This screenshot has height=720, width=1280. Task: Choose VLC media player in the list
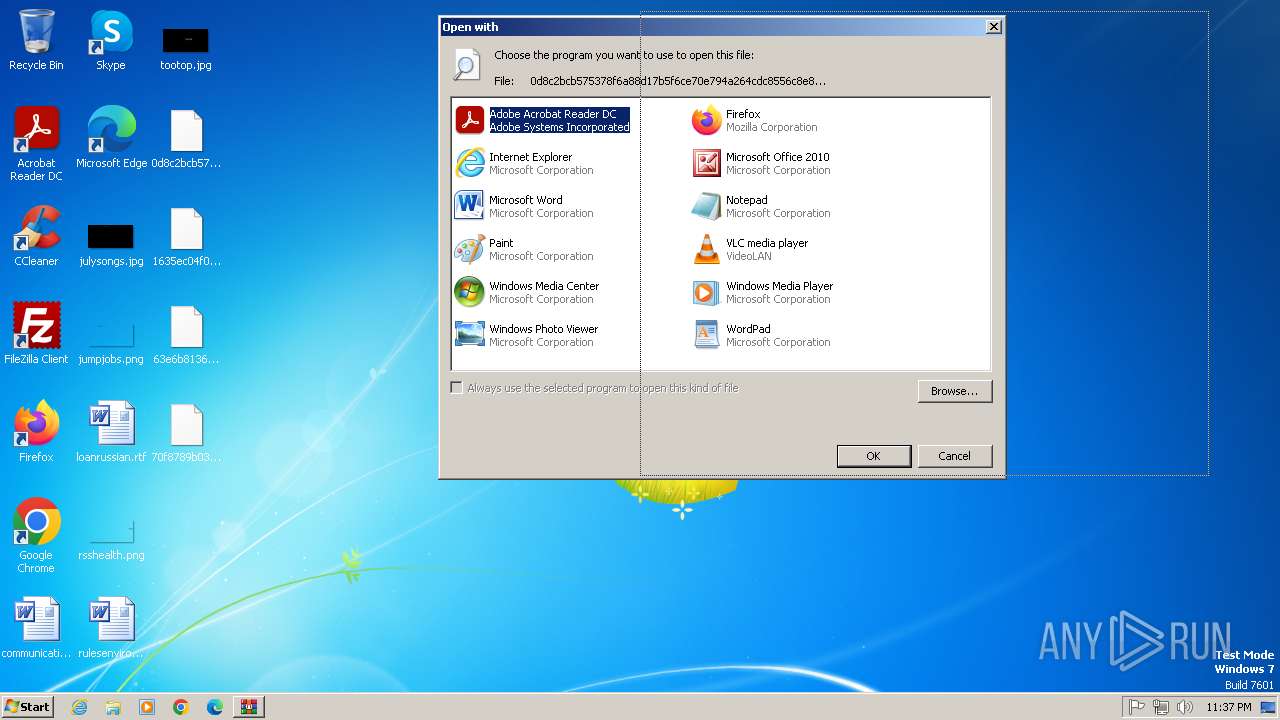750,250
